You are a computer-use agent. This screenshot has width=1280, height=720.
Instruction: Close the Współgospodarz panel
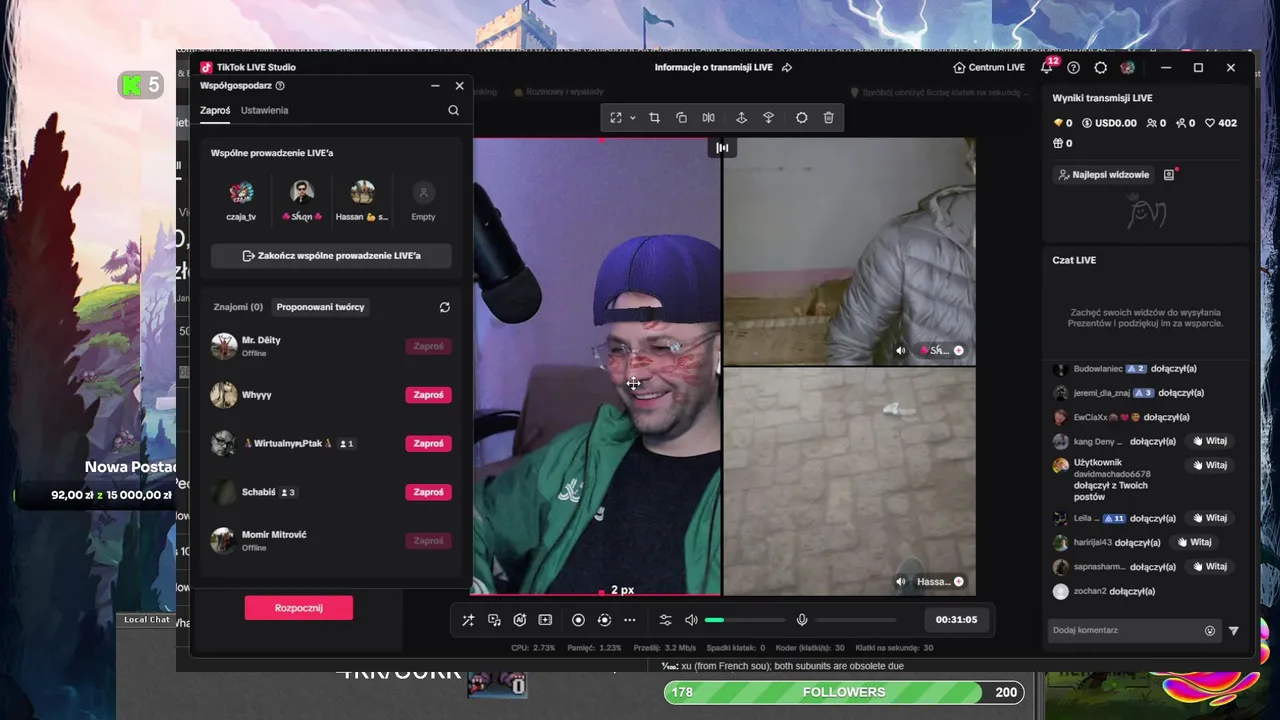[459, 86]
